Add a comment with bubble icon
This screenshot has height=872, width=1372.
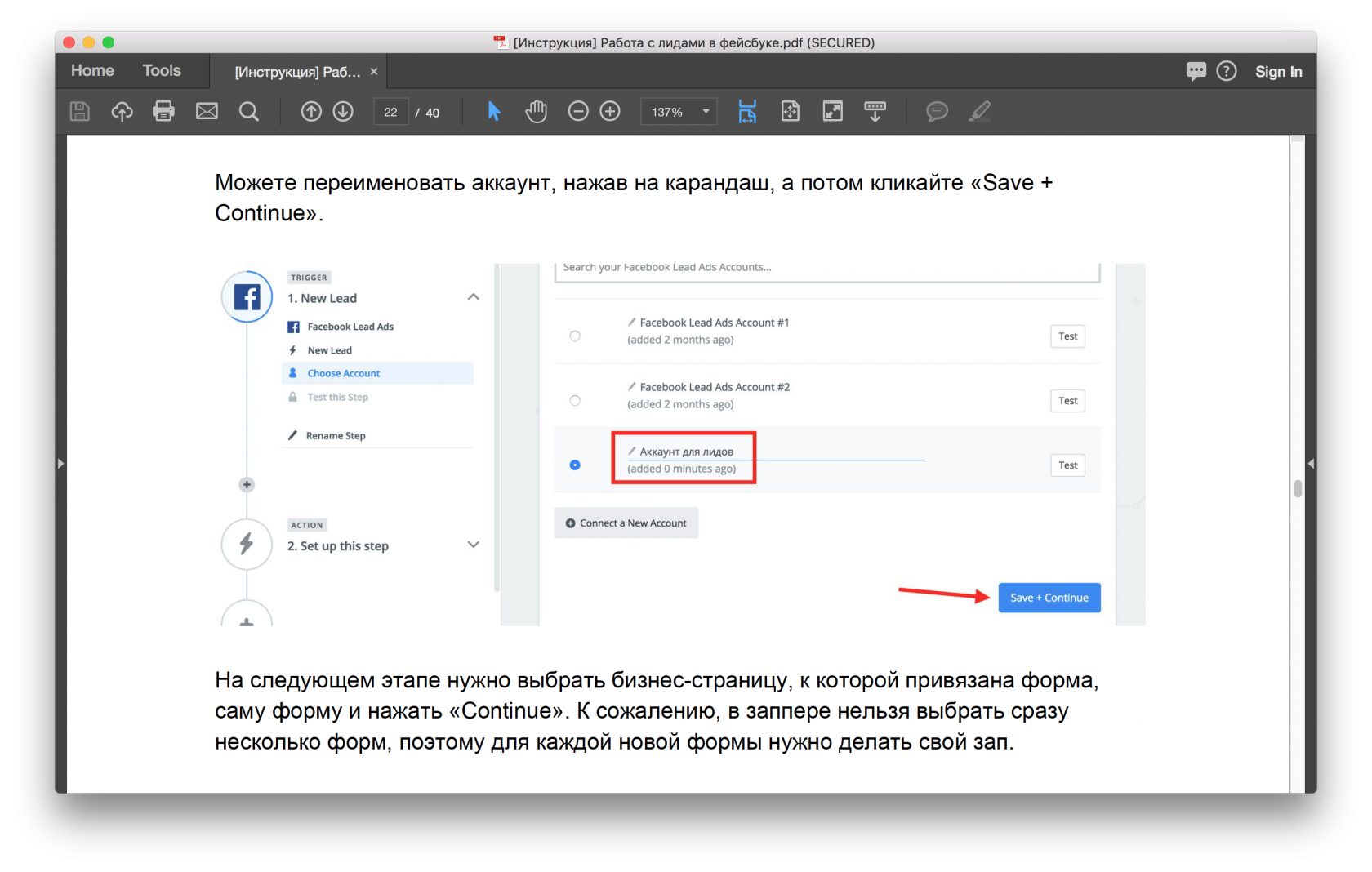click(x=937, y=112)
